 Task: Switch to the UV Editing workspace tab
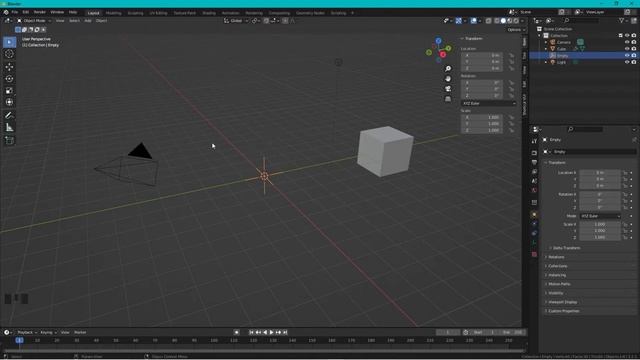(158, 13)
